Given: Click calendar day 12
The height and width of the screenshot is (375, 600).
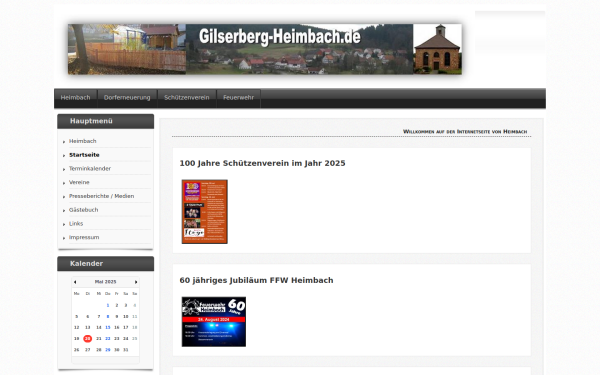Looking at the screenshot, I should coord(77,328).
